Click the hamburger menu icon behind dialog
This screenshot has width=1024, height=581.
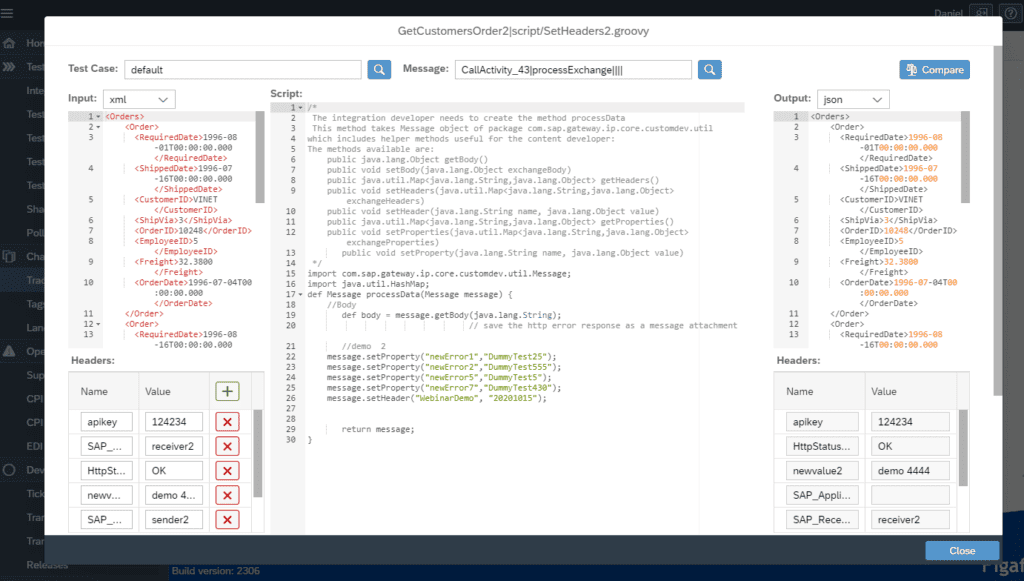(7, 13)
